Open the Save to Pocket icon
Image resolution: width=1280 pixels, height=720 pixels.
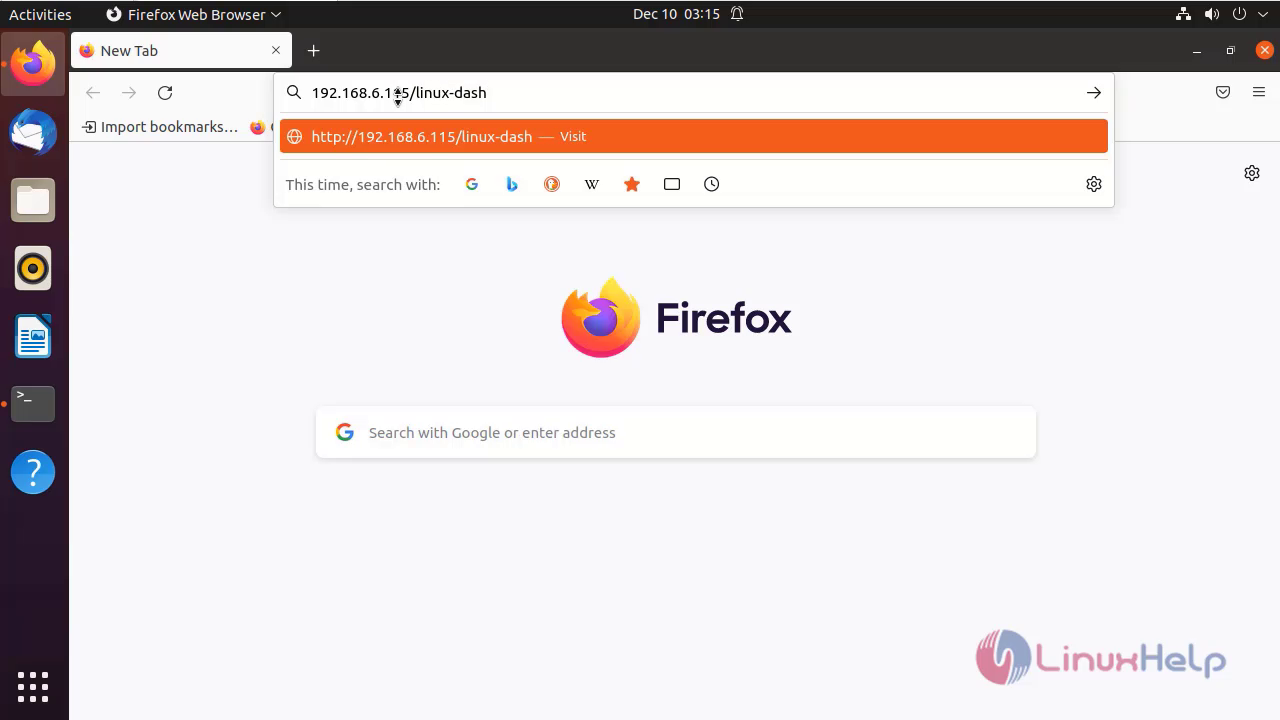tap(1223, 92)
